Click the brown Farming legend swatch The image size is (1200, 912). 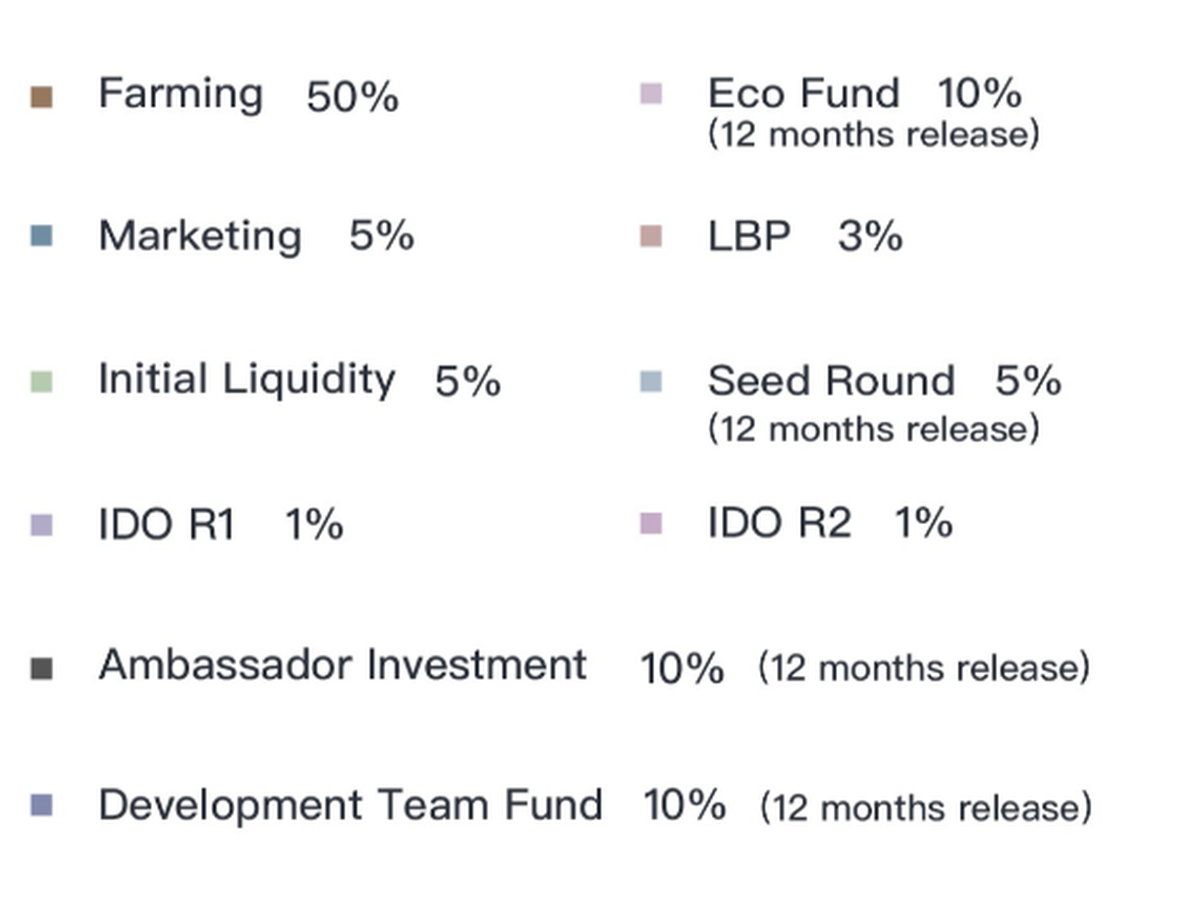(x=41, y=97)
